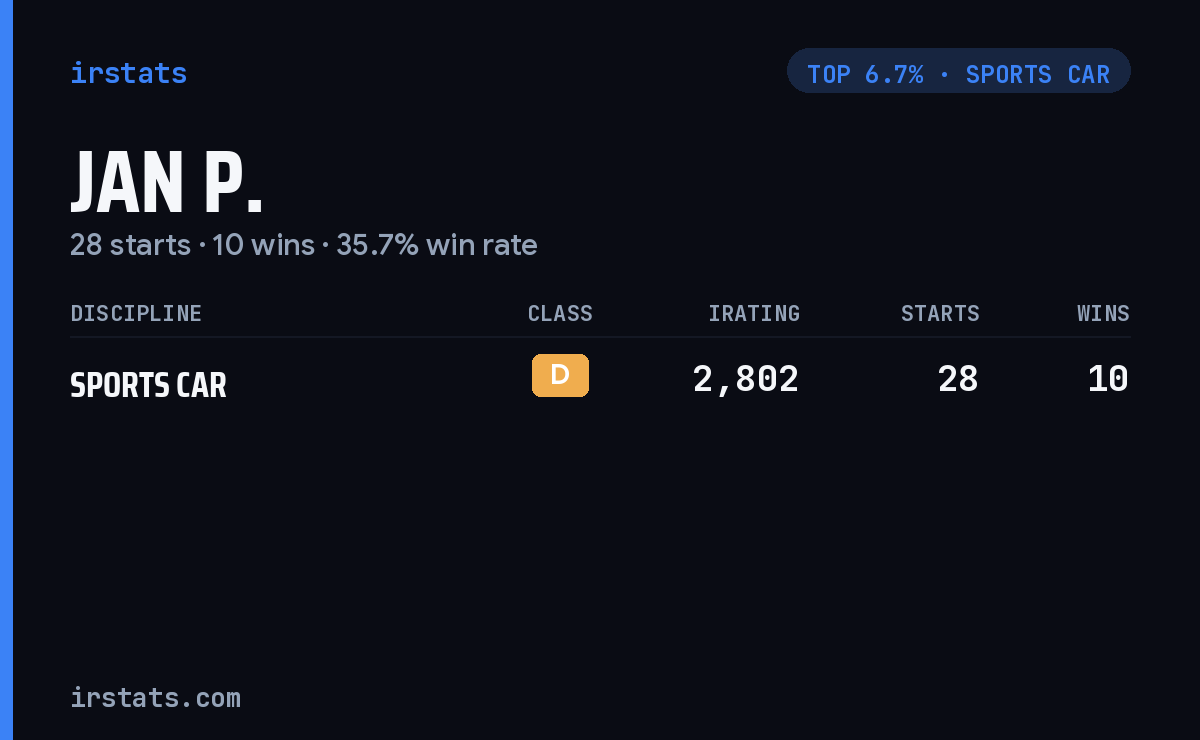Click the 2,802 iRating value
Screen dimensions: 1200x740
point(746,379)
